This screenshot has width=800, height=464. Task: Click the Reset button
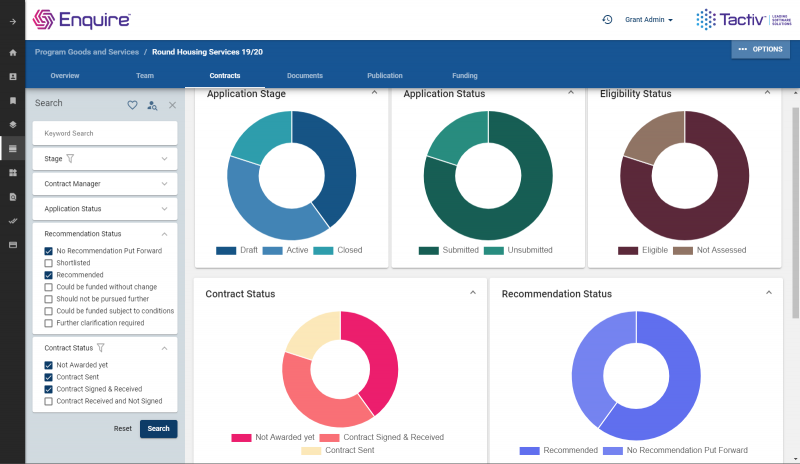tap(122, 429)
